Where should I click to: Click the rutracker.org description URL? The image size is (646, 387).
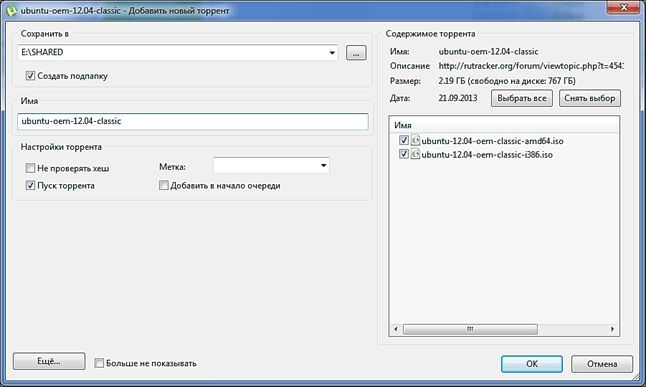531,66
